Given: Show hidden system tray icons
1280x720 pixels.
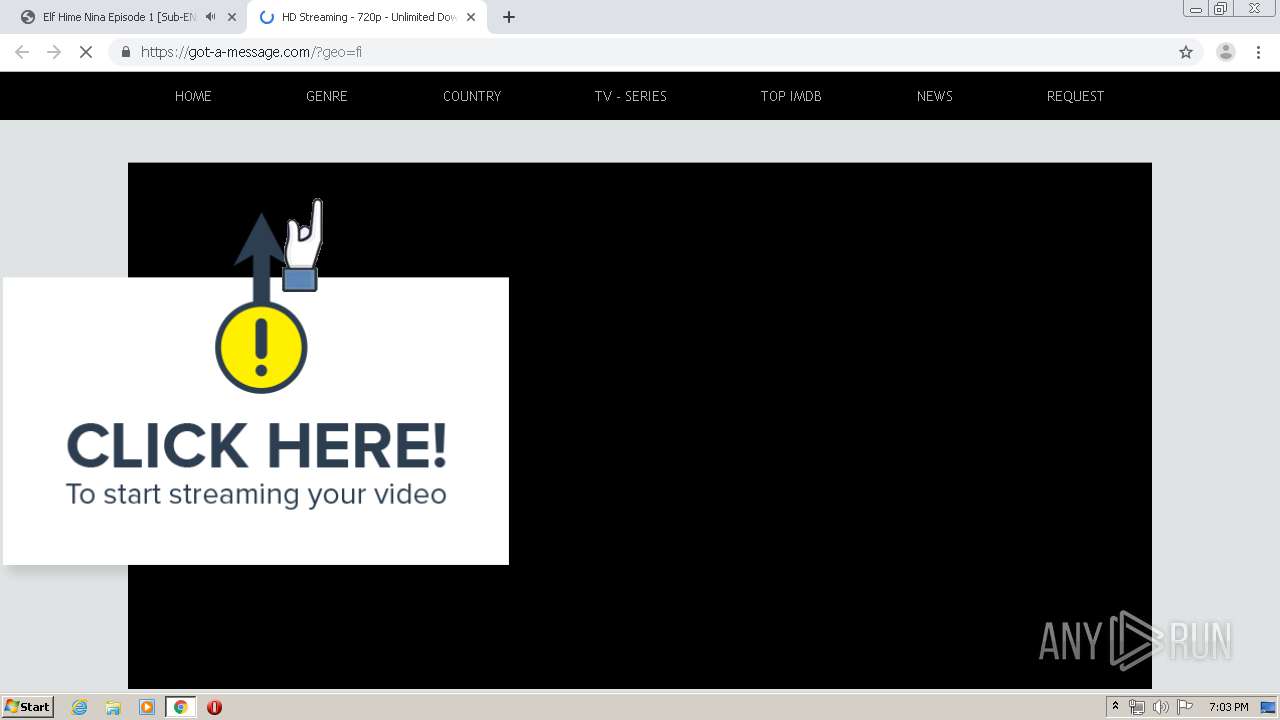Looking at the screenshot, I should (x=1115, y=707).
